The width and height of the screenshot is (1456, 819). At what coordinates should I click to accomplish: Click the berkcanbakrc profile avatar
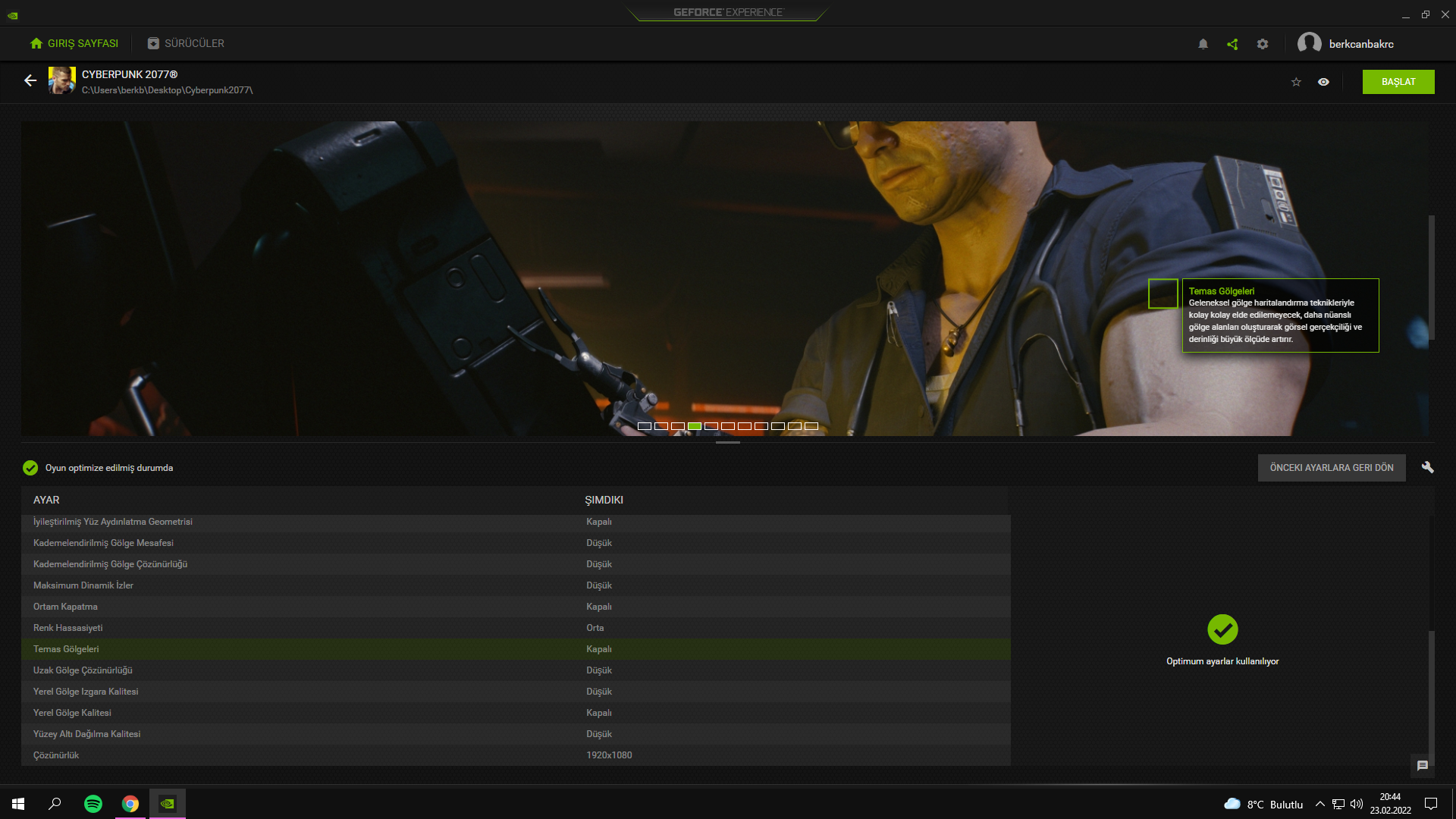tap(1310, 43)
